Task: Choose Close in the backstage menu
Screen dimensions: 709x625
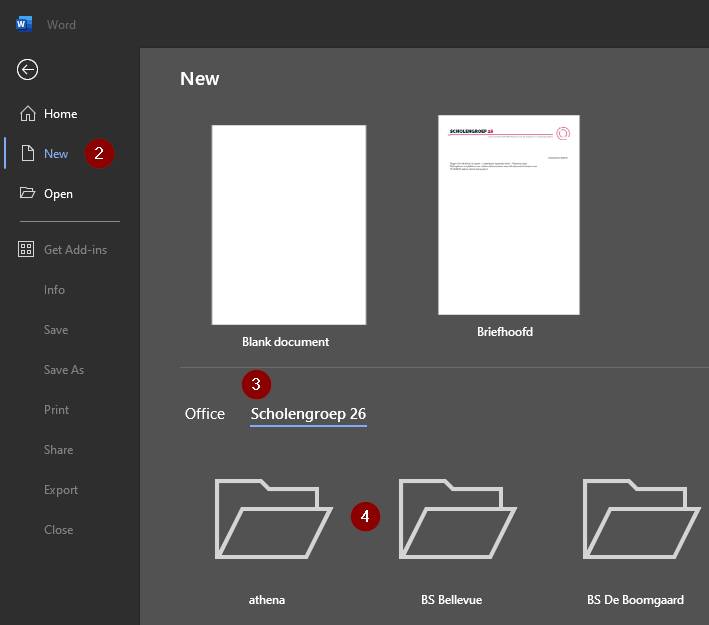Action: tap(58, 530)
